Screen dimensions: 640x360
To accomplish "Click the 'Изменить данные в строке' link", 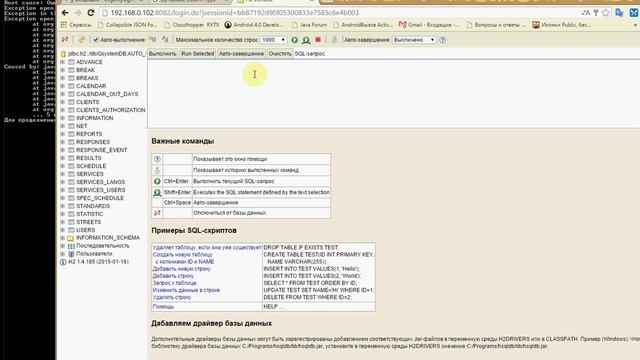I will (x=186, y=290).
